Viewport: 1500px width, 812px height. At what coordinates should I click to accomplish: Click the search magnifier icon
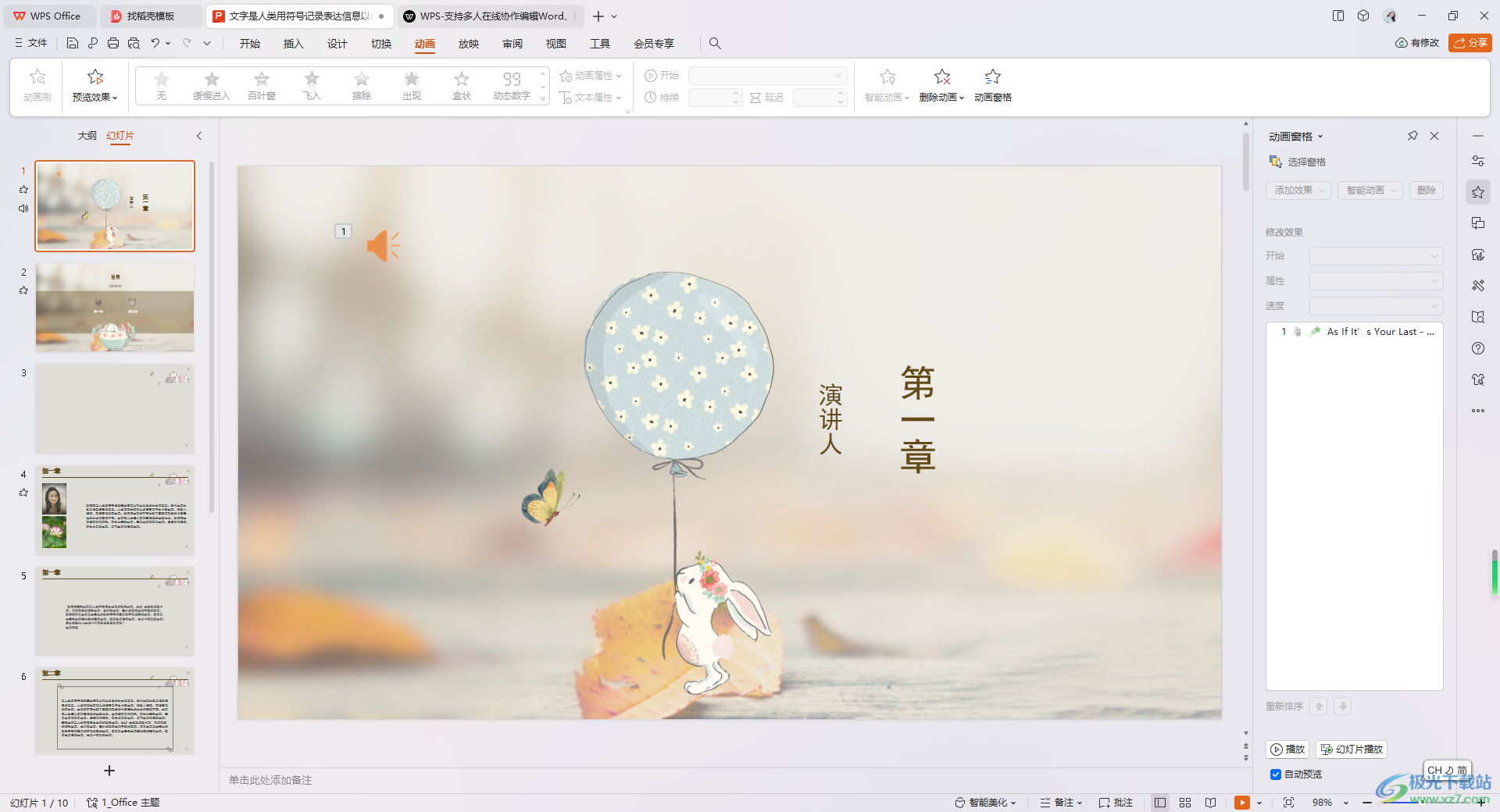pos(715,43)
